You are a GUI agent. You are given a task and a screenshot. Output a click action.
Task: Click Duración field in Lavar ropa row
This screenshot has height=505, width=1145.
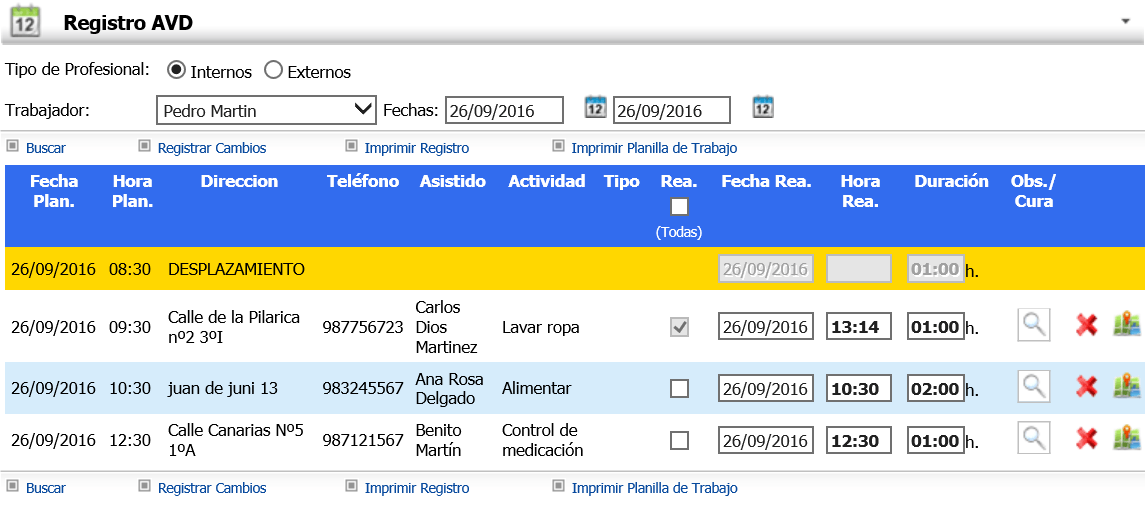(x=935, y=326)
